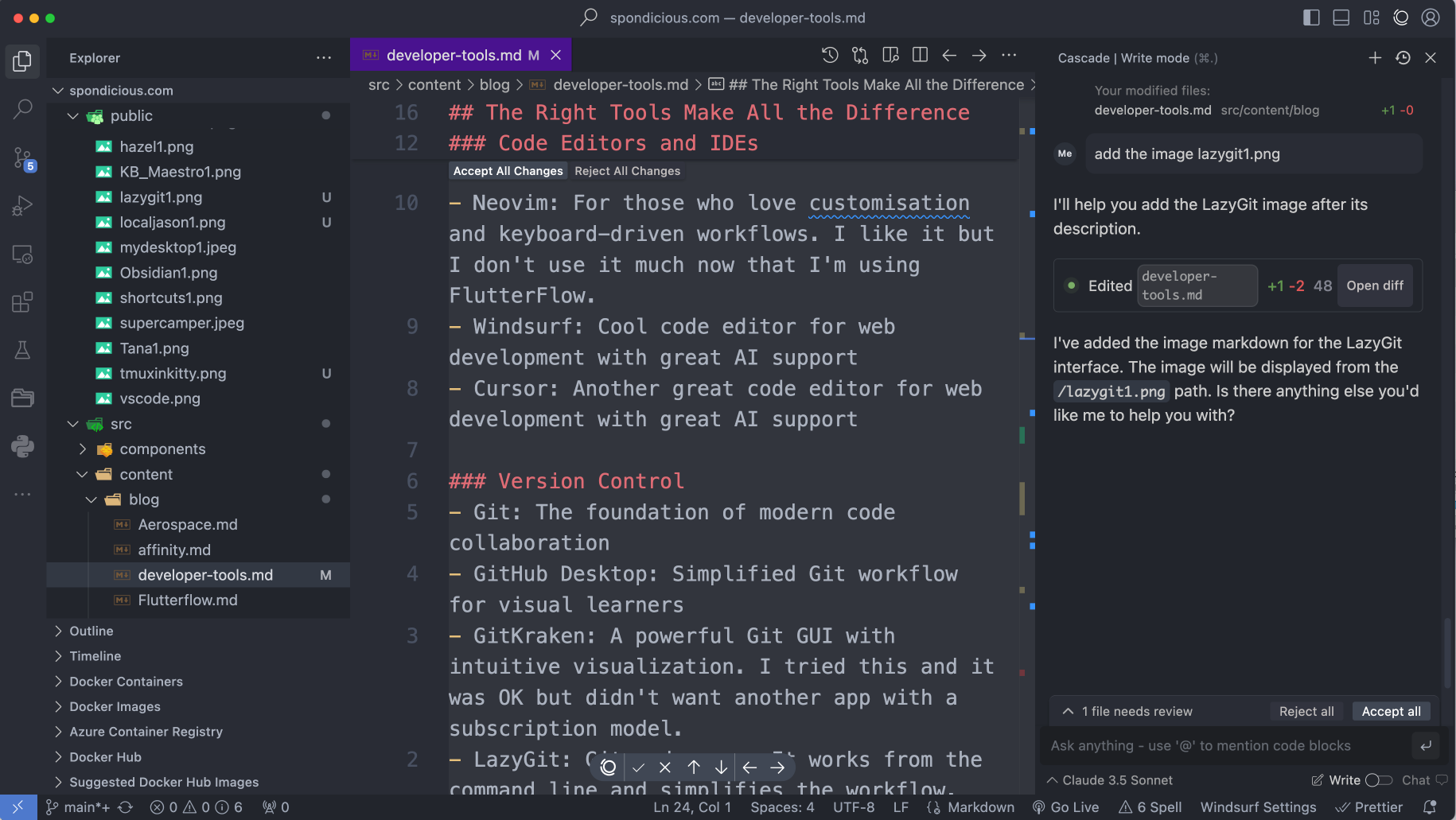
Task: Toggle Write/Chat mode switch in Cascade
Action: (1379, 780)
